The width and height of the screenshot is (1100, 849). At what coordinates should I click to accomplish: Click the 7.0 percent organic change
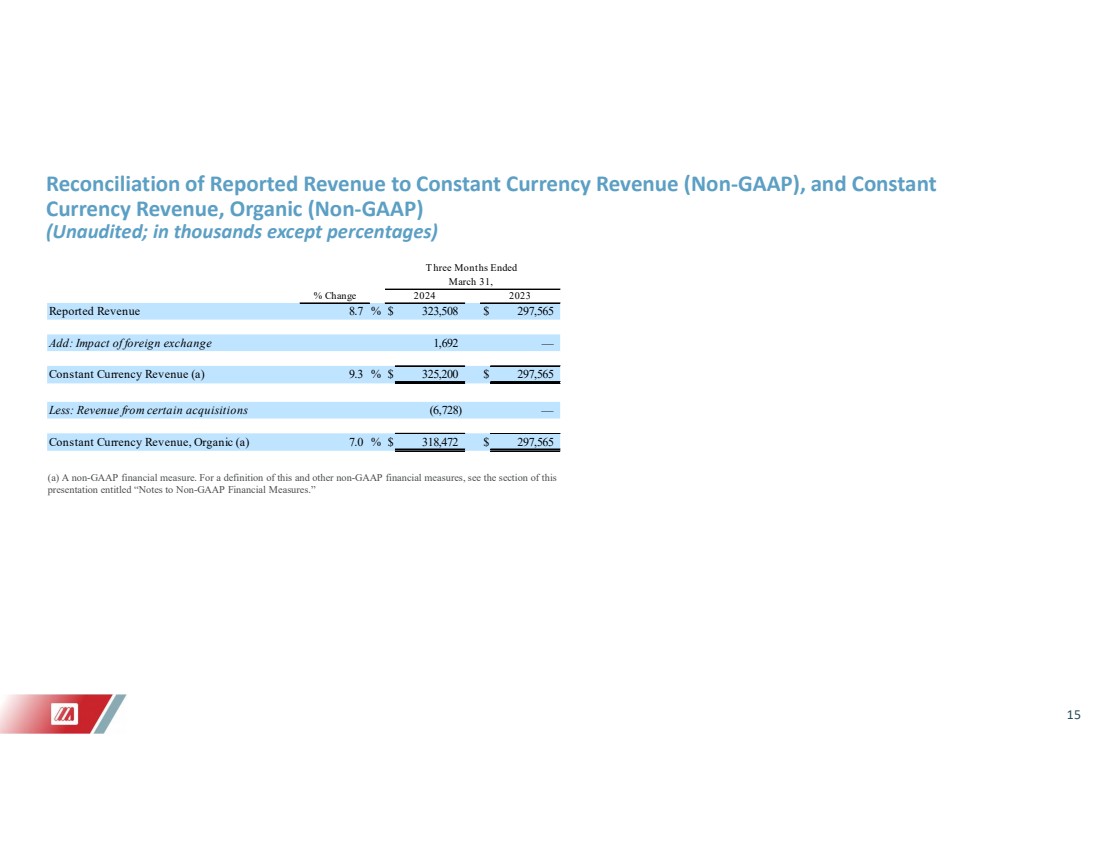356,443
